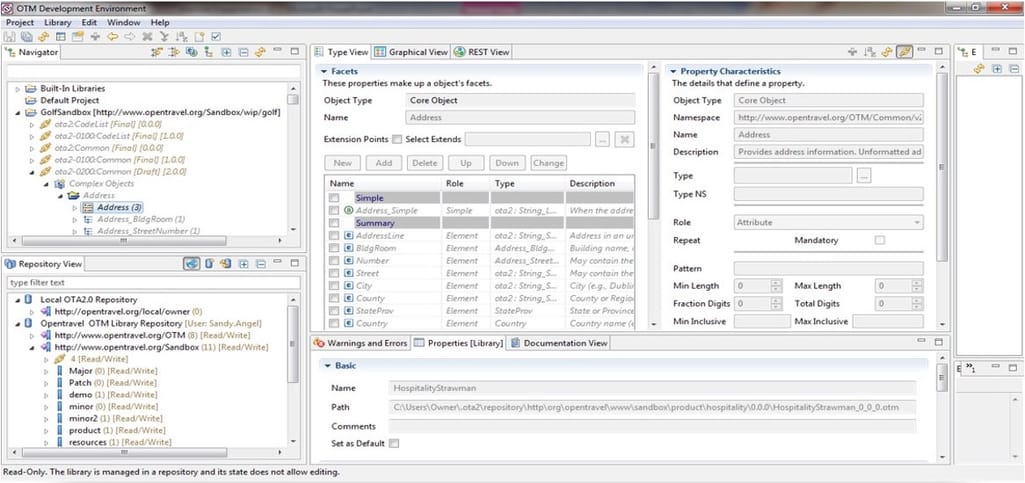Click the Change button
The image size is (1025, 483).
[548, 163]
